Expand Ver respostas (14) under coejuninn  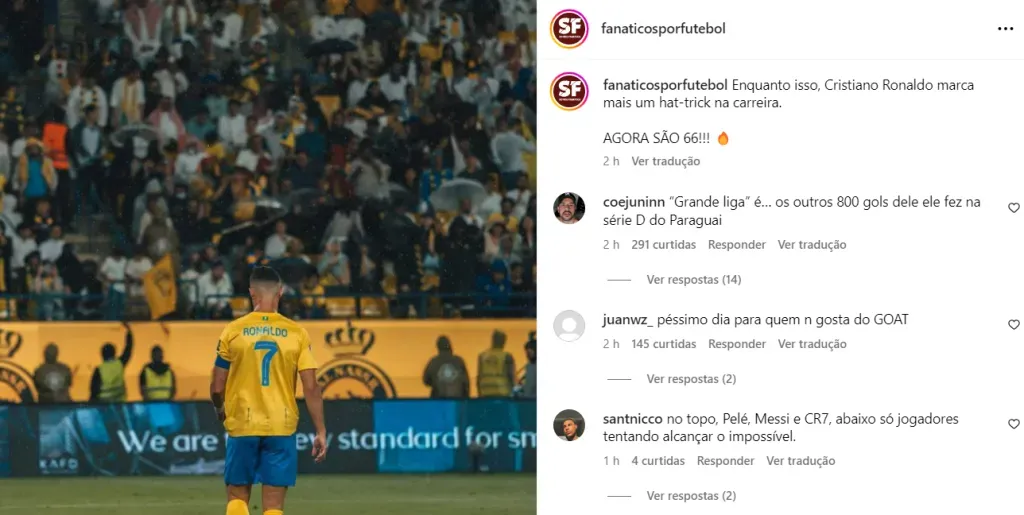pyautogui.click(x=694, y=279)
